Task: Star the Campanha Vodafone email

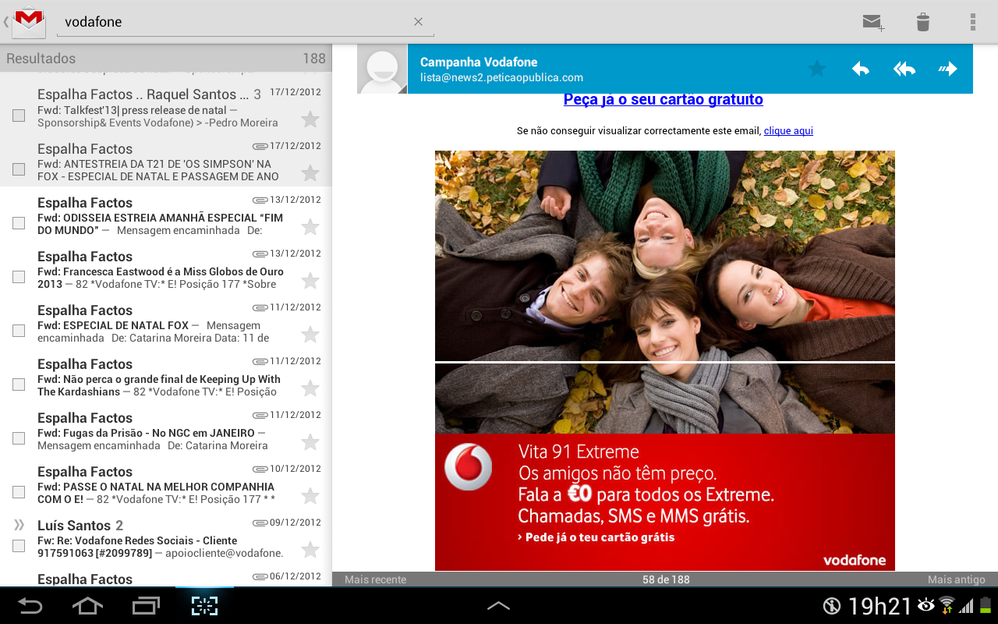Action: (x=817, y=69)
